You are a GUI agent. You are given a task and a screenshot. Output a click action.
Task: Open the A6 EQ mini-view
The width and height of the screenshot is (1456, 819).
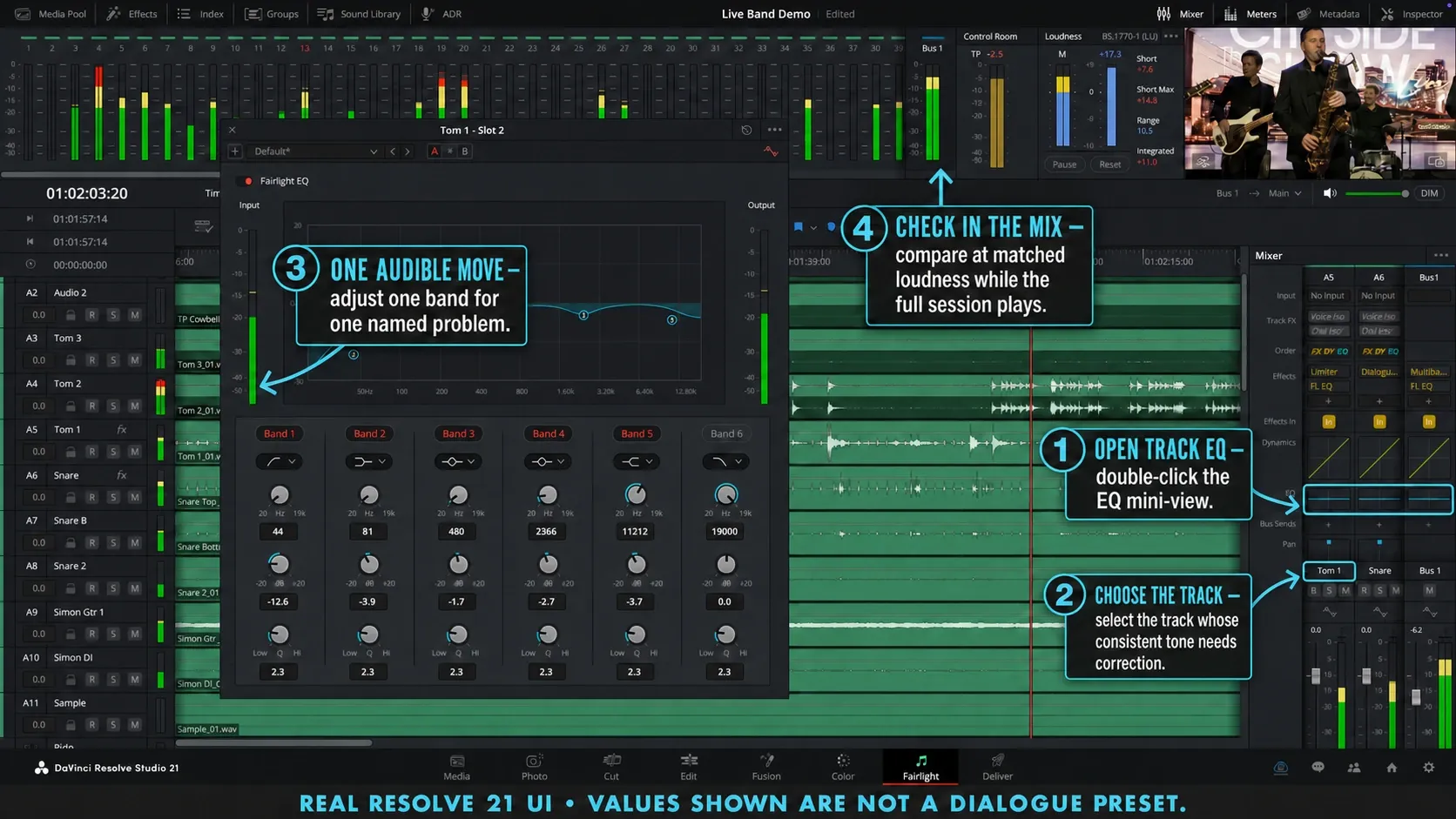pos(1379,500)
